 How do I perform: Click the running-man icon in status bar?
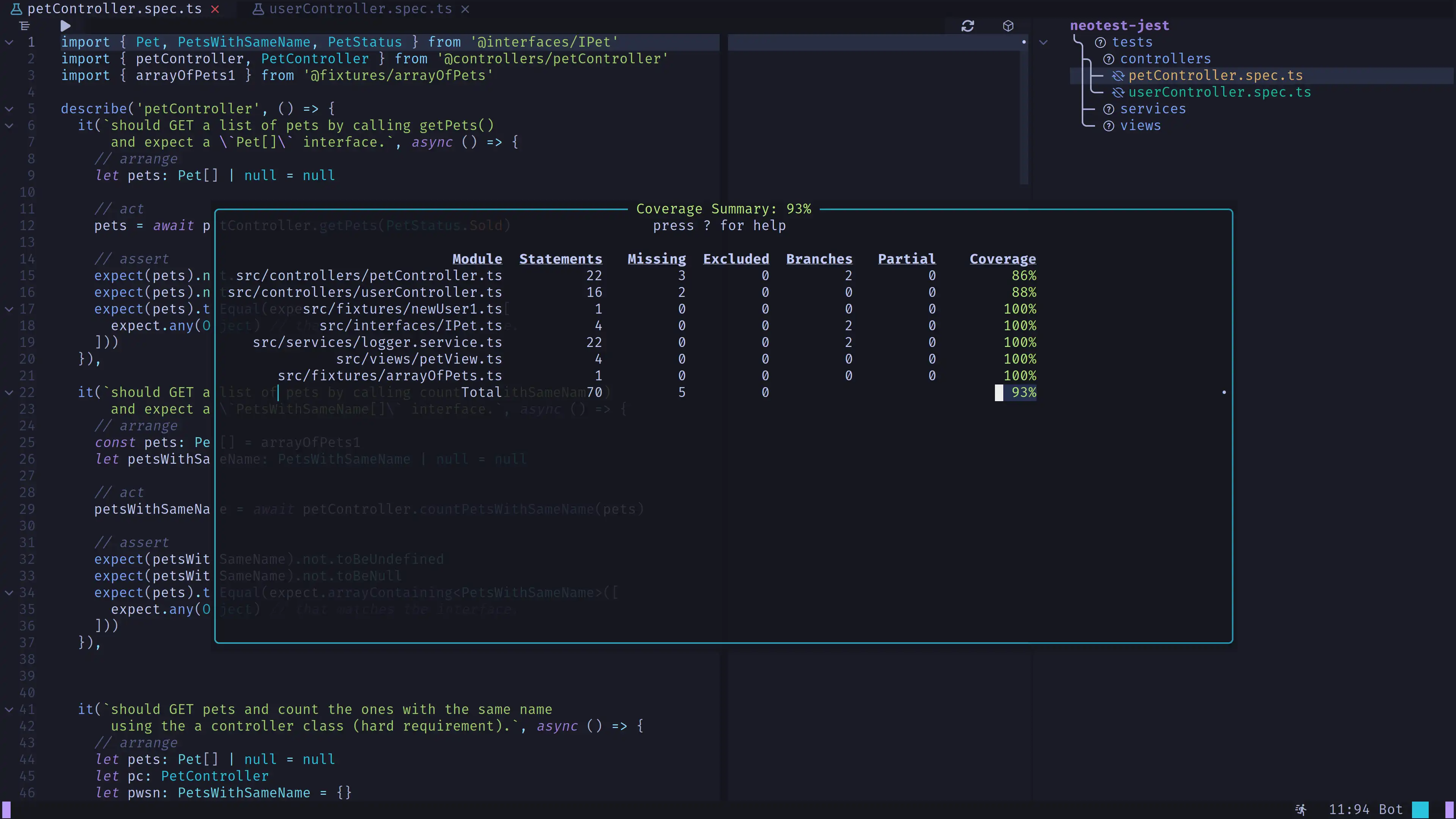click(1301, 810)
